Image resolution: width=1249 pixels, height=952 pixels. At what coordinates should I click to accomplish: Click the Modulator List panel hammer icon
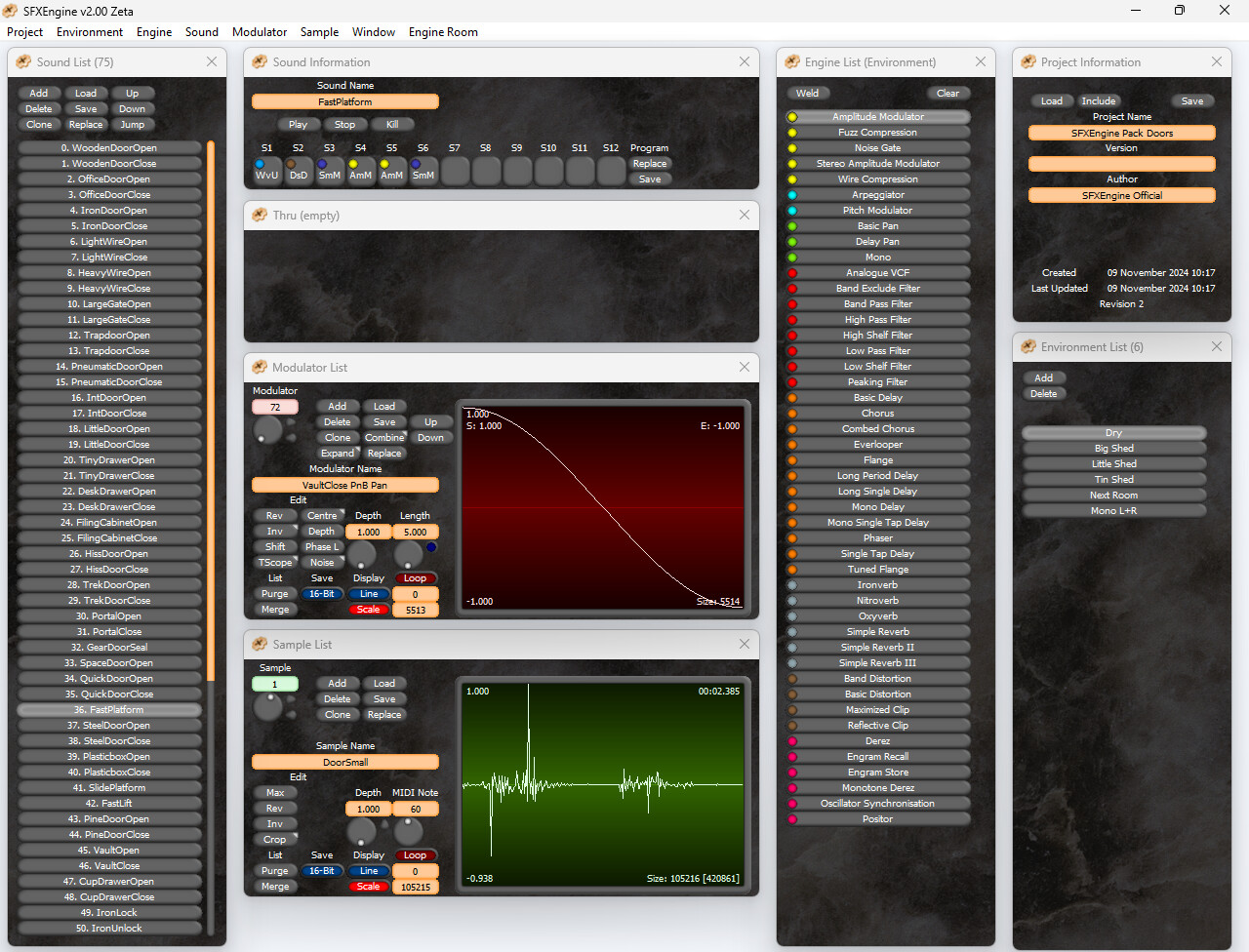point(259,368)
